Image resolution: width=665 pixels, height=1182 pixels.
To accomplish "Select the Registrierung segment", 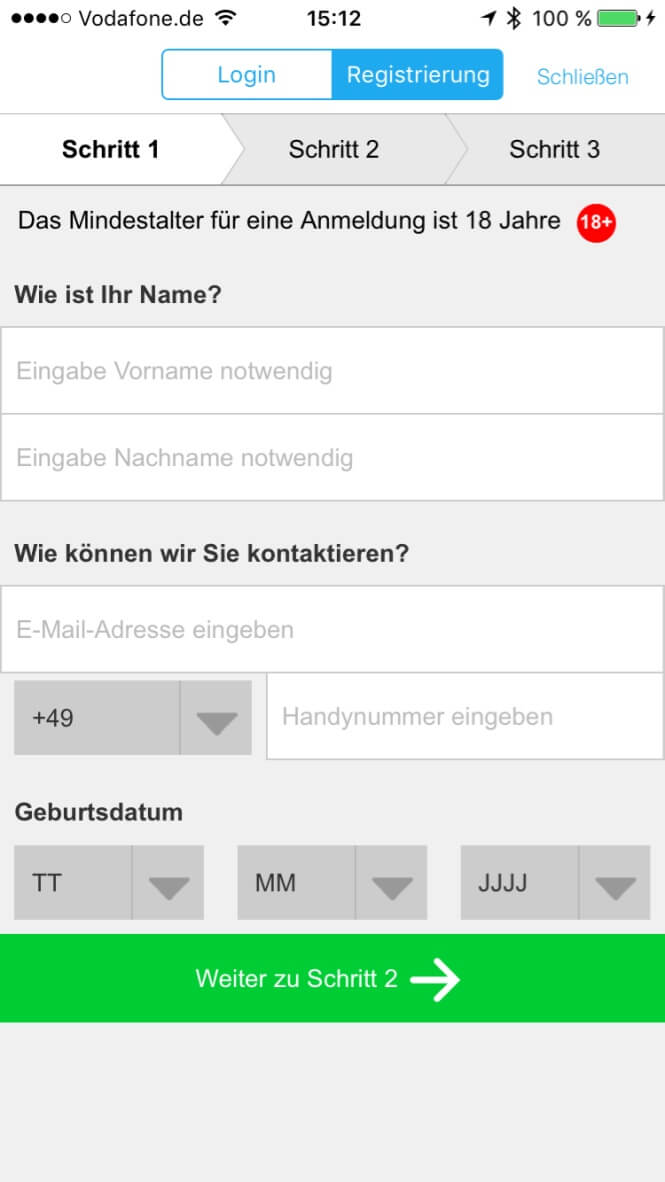I will click(418, 75).
